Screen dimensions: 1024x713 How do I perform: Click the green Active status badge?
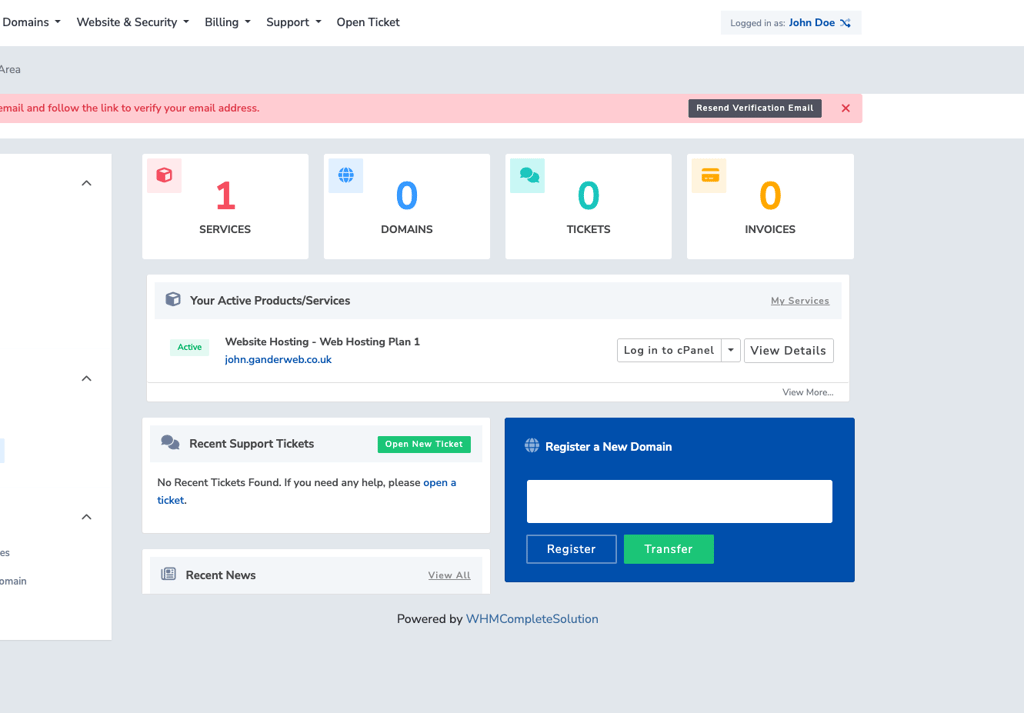click(x=189, y=347)
